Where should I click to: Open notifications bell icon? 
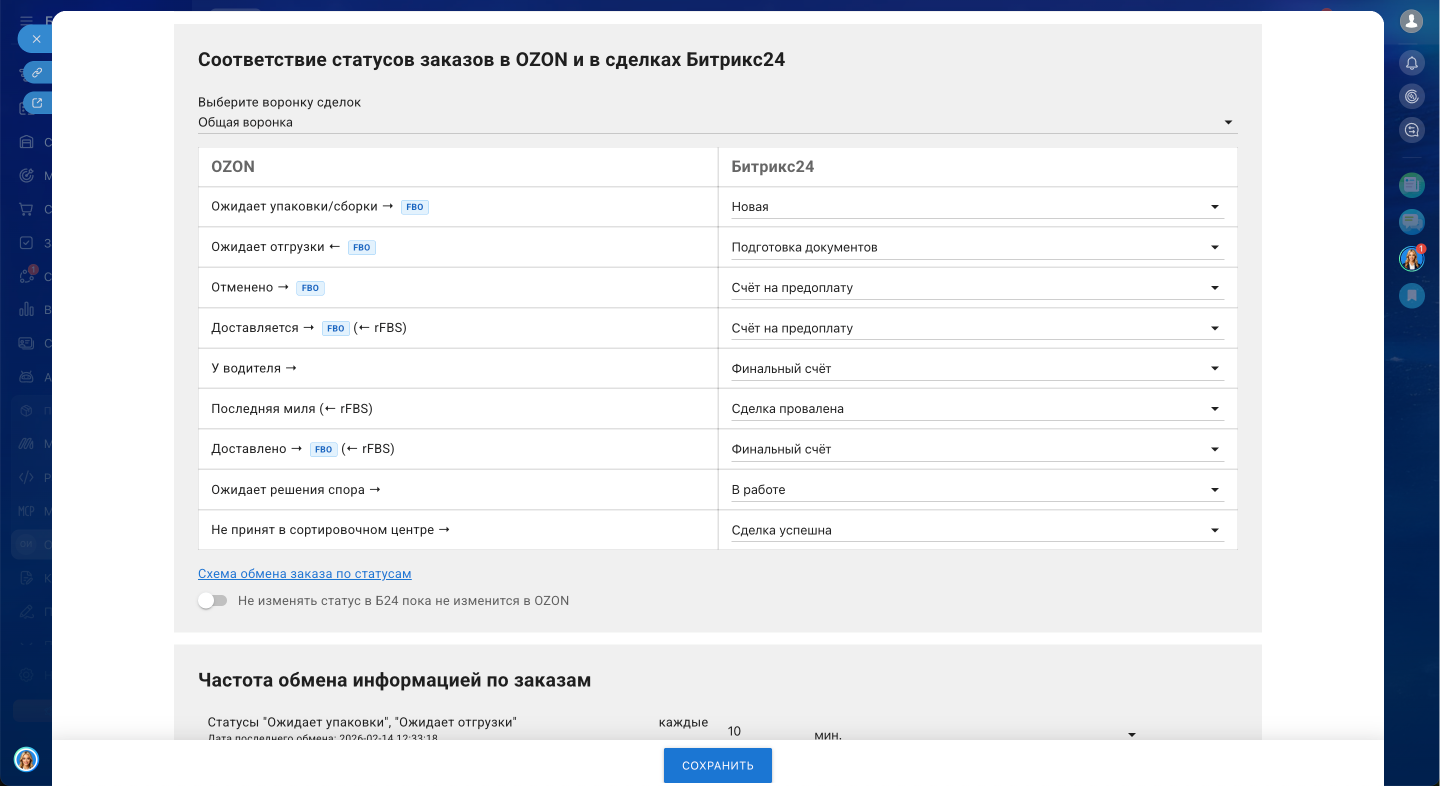[x=1411, y=63]
